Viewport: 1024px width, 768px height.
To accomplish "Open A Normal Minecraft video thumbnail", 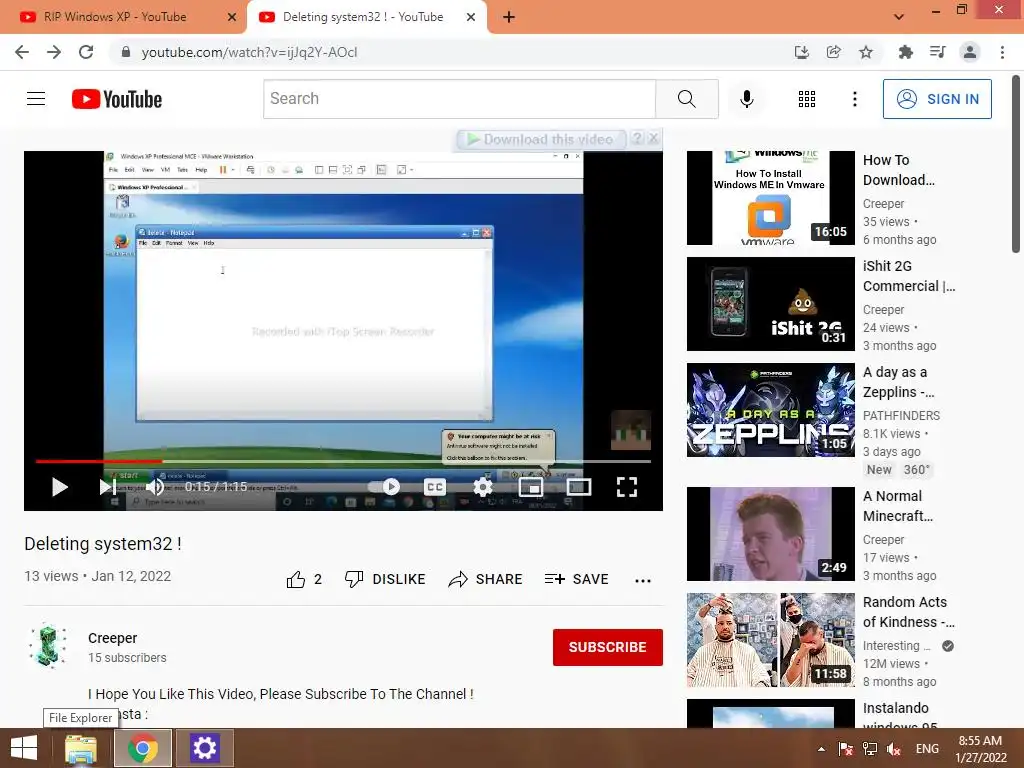I will pos(771,534).
